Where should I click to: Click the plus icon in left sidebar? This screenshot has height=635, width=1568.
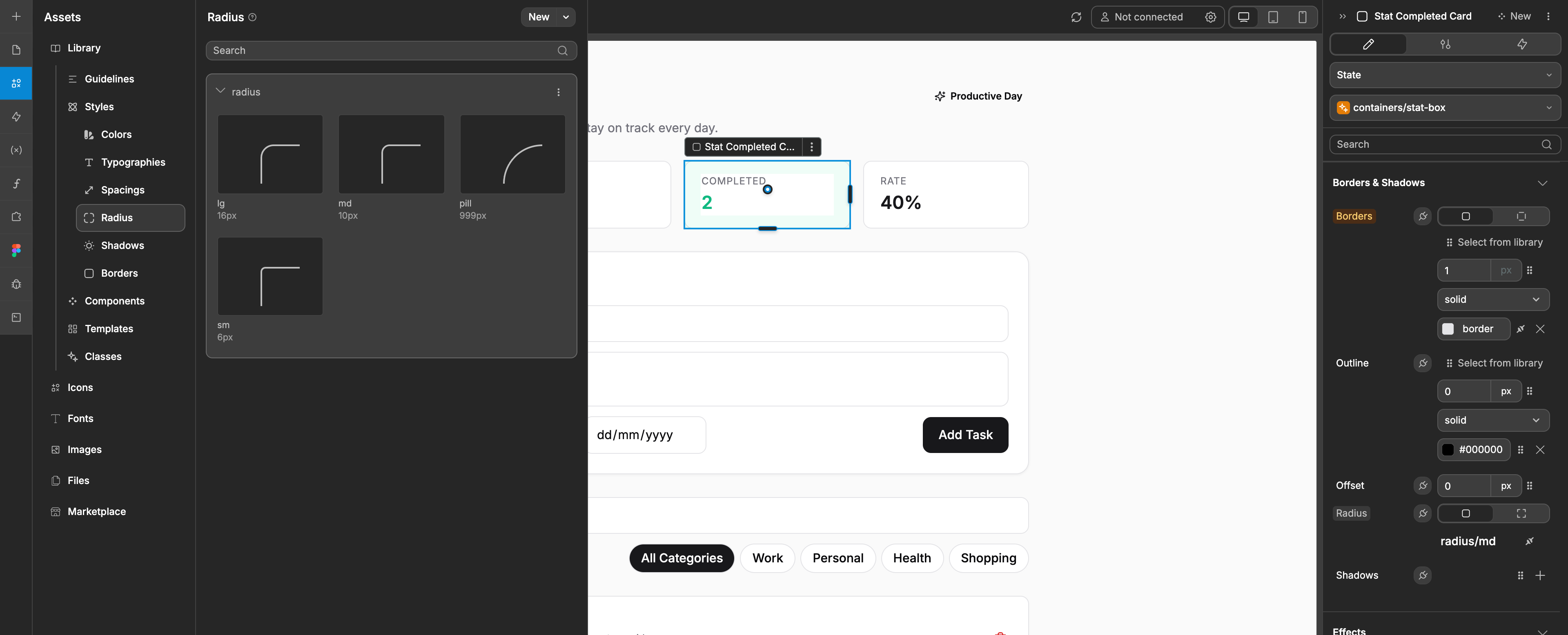16,16
